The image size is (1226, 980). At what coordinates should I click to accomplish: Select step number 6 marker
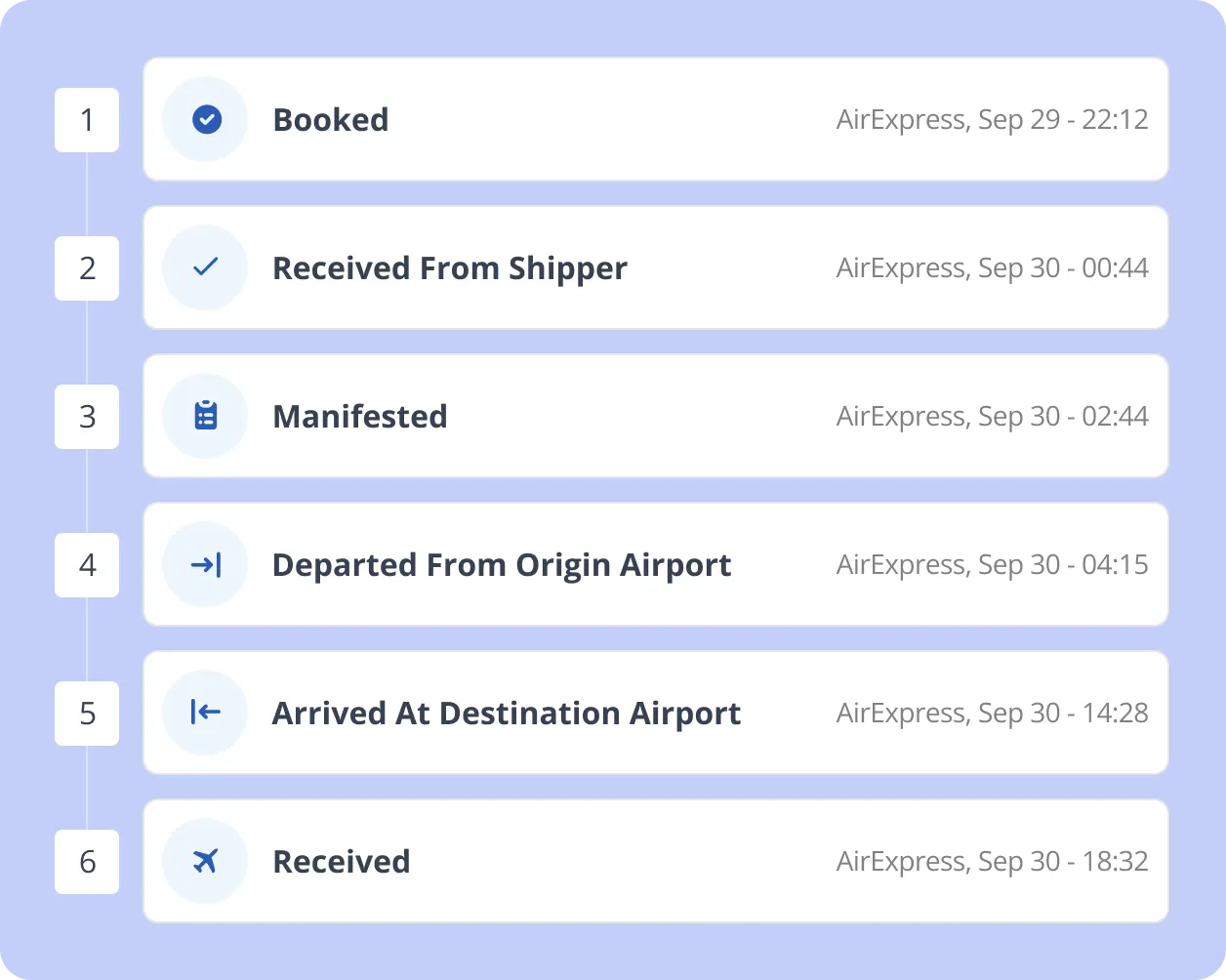point(87,862)
